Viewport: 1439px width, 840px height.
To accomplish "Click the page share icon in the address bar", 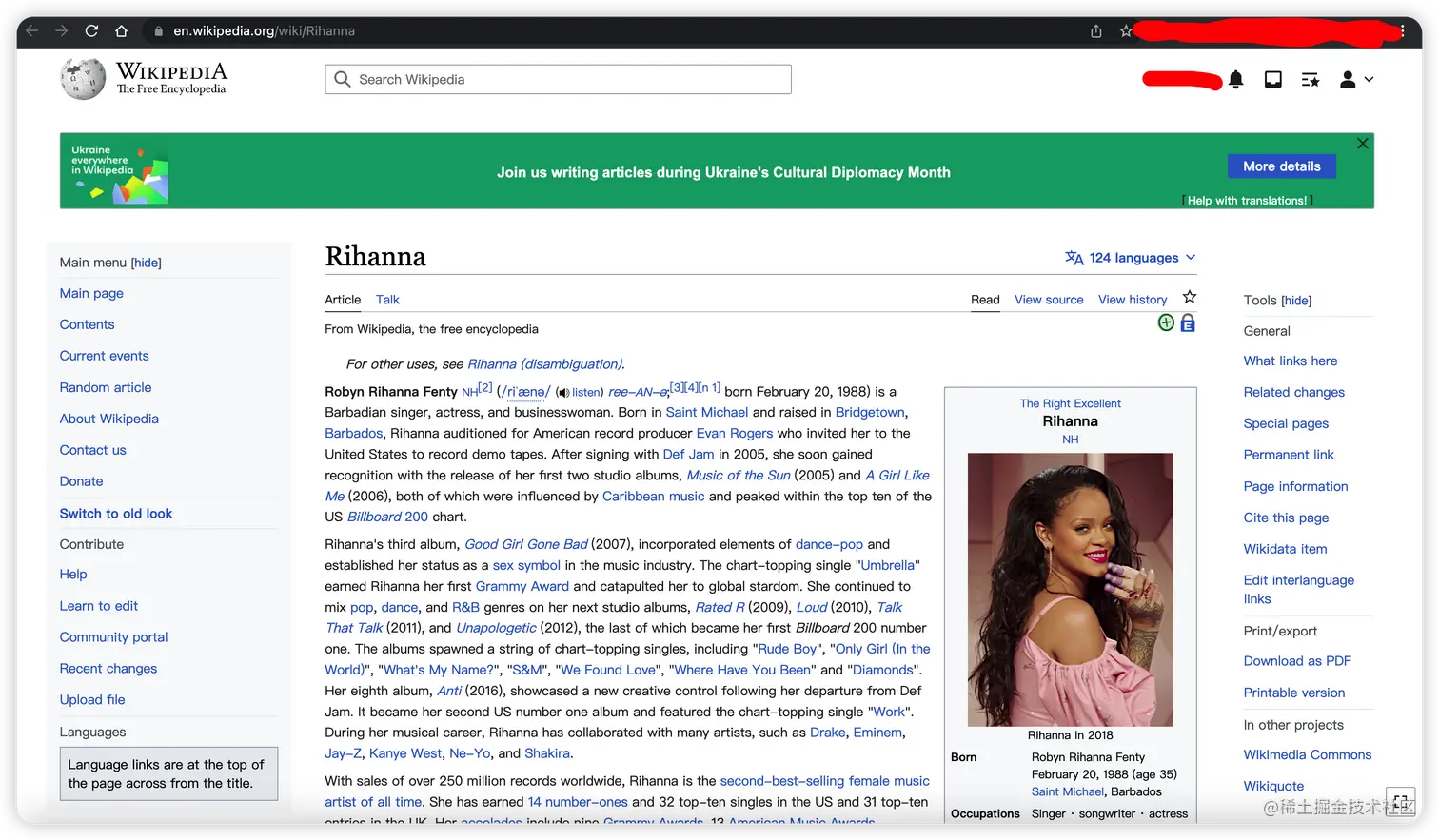I will pyautogui.click(x=1094, y=30).
